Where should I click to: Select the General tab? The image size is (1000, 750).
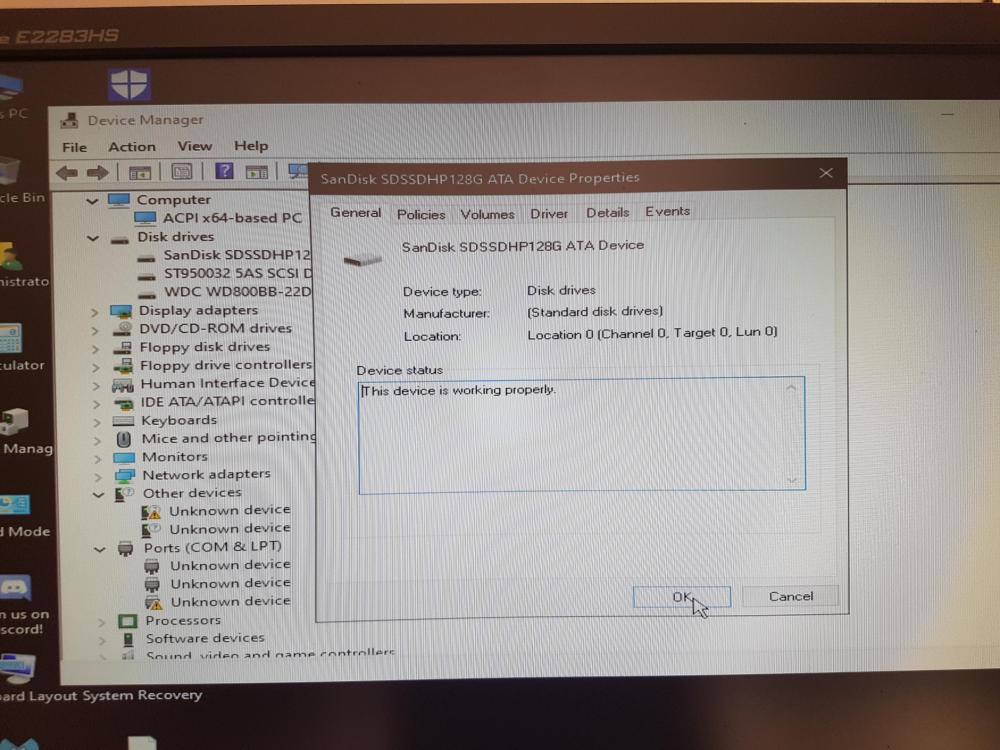pos(355,212)
